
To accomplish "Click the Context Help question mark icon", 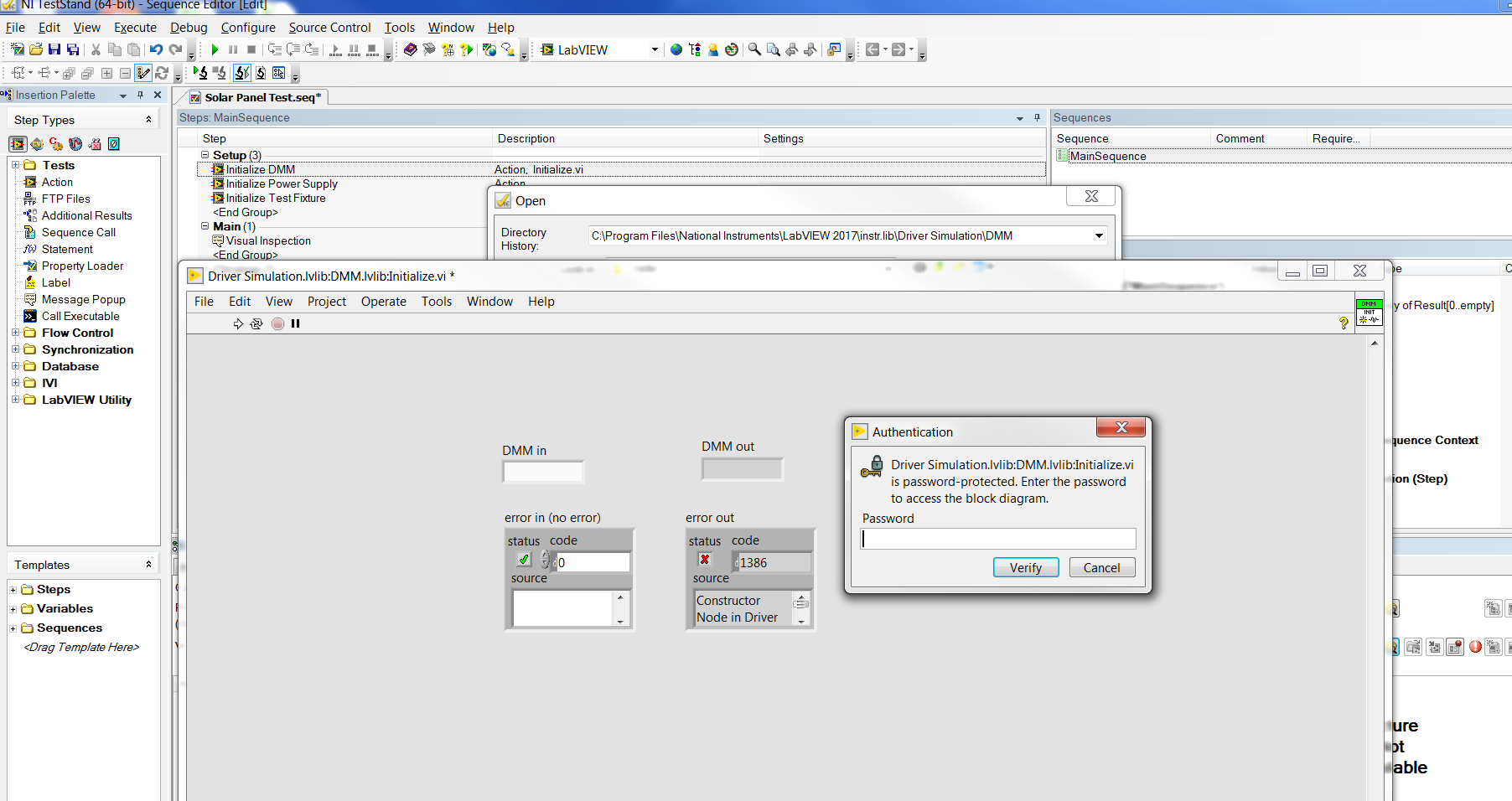I will coord(1344,323).
